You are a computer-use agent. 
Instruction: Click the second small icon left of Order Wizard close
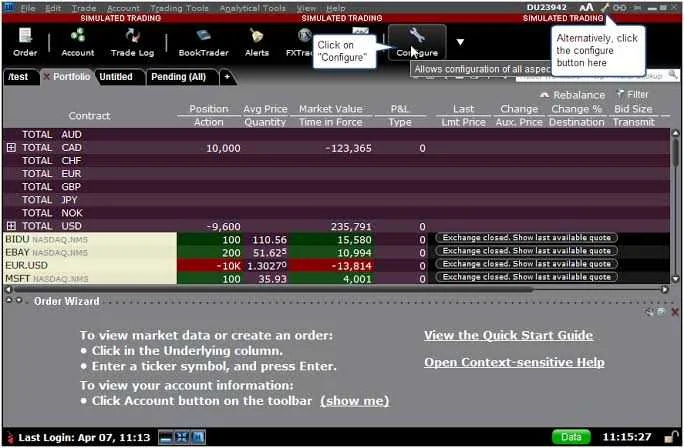pyautogui.click(x=661, y=312)
